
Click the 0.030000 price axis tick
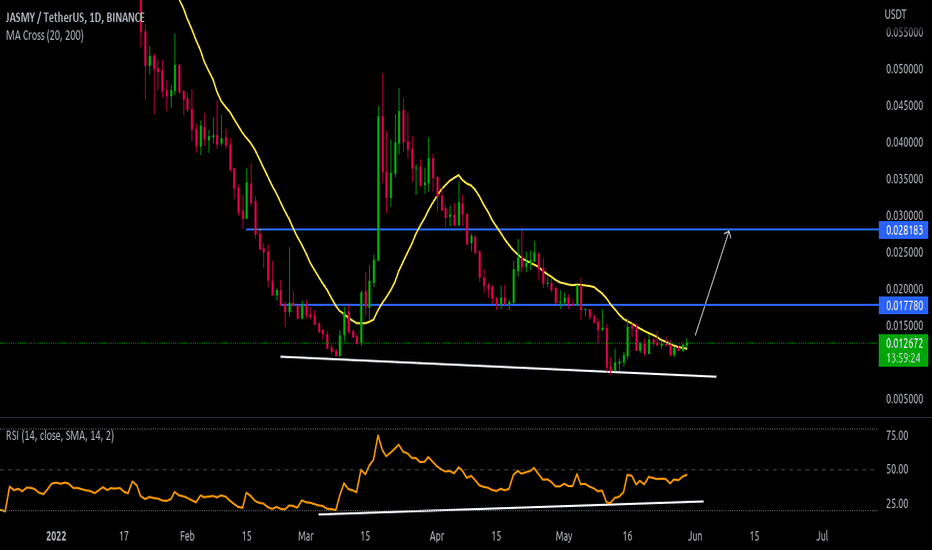click(x=904, y=215)
